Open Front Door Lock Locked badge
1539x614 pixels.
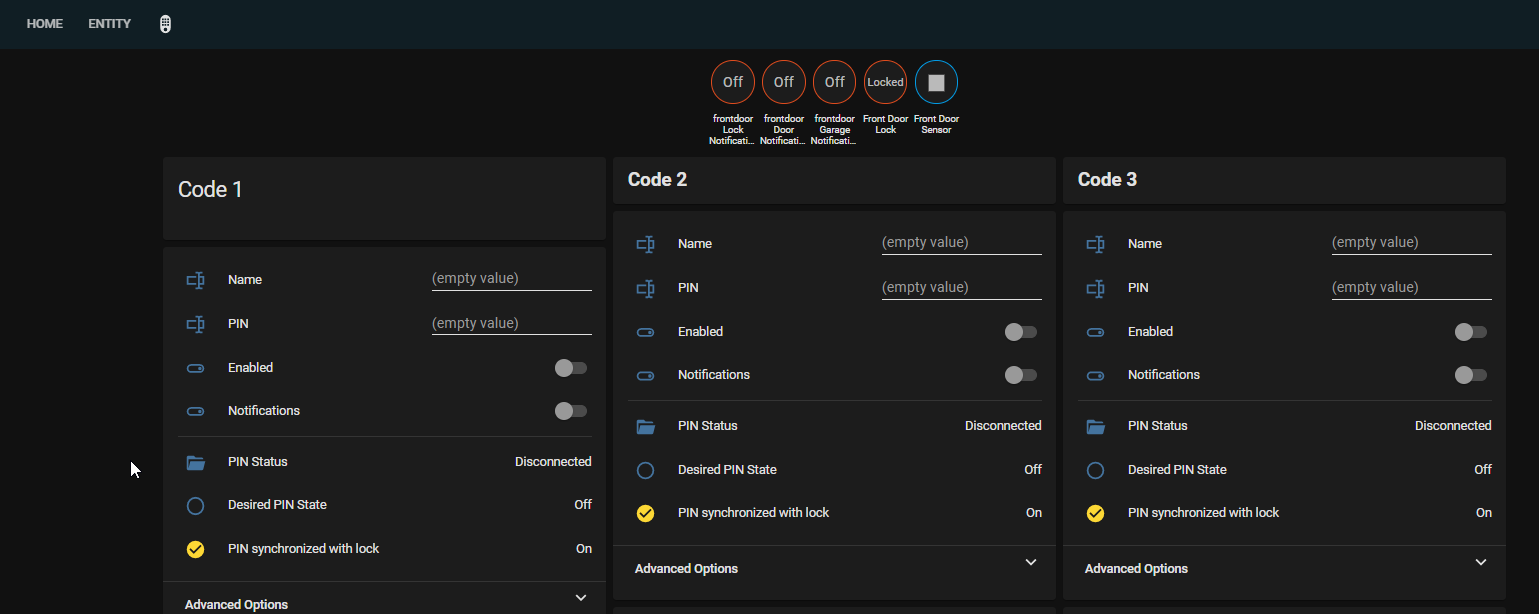[886, 82]
